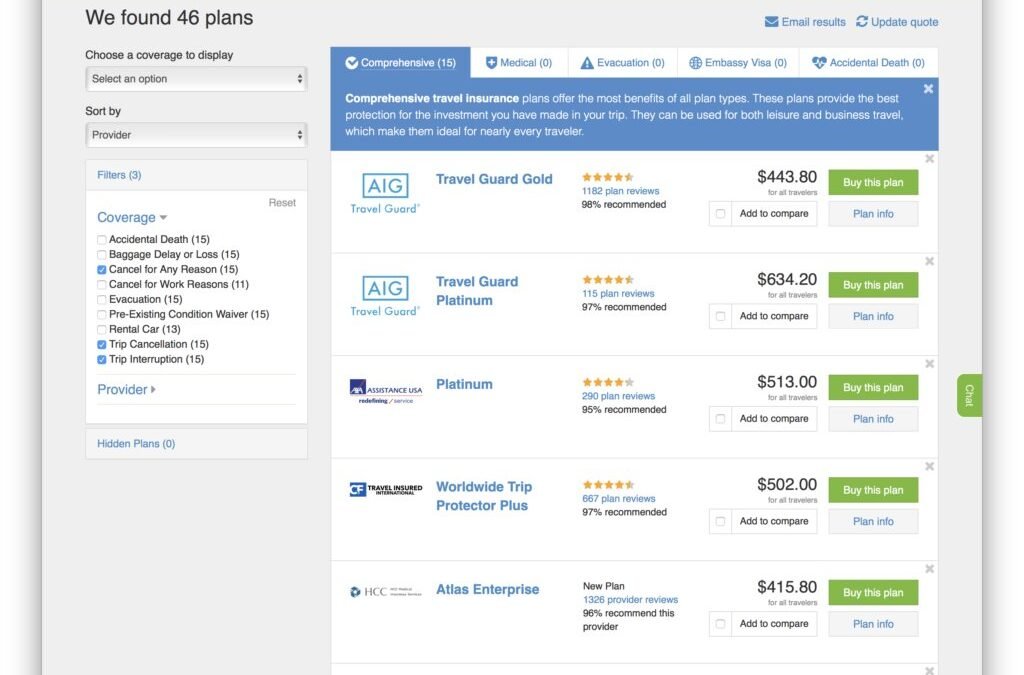Screen dimensions: 1024x675
Task: Click the star rating for Travel Guard Platinum
Action: pyautogui.click(x=607, y=279)
